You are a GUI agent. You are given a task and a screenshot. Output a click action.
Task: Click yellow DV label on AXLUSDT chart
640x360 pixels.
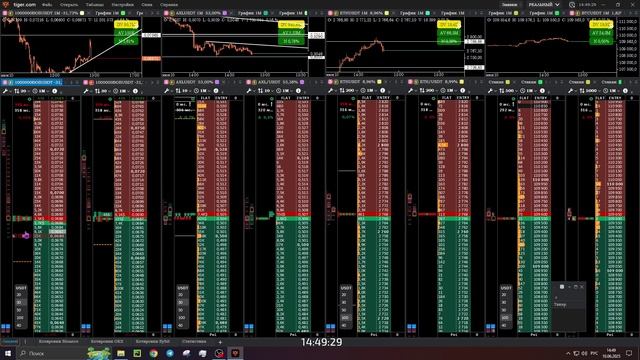click(291, 25)
